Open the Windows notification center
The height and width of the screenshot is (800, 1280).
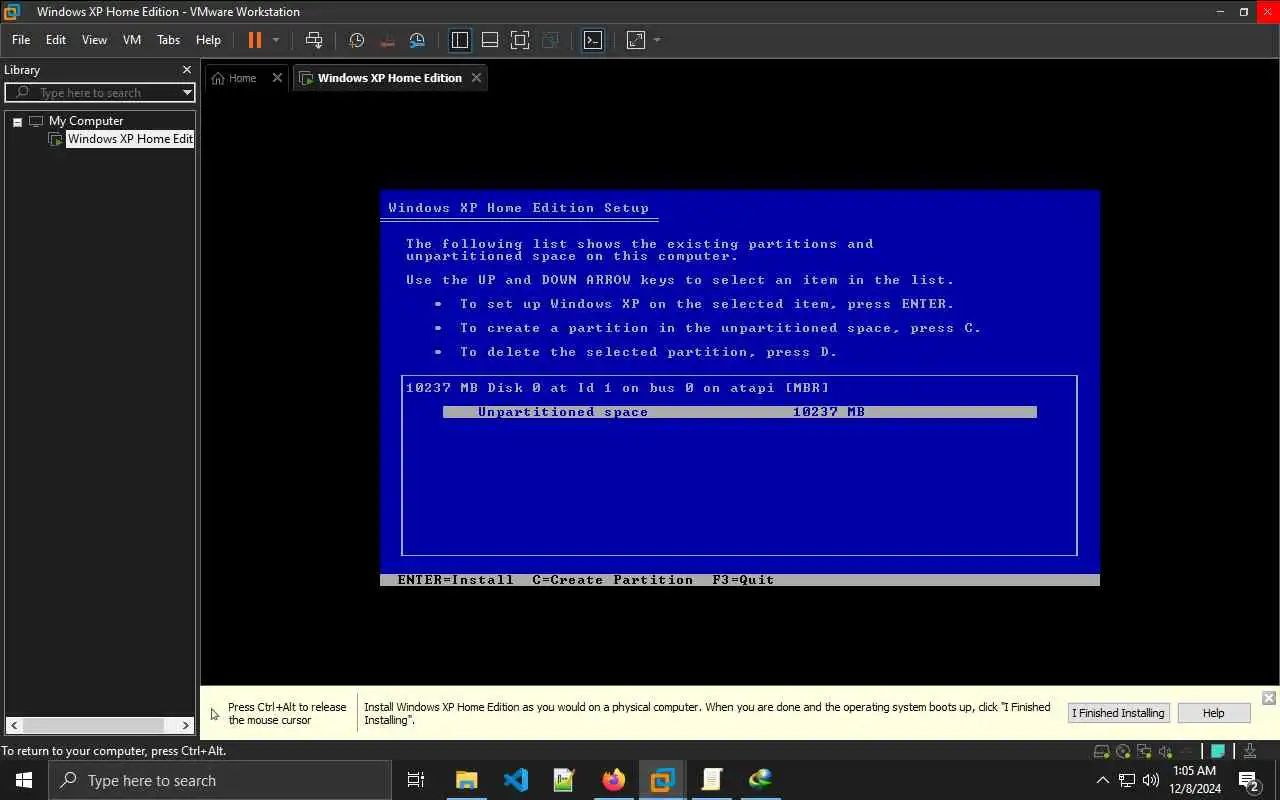pyautogui.click(x=1248, y=780)
